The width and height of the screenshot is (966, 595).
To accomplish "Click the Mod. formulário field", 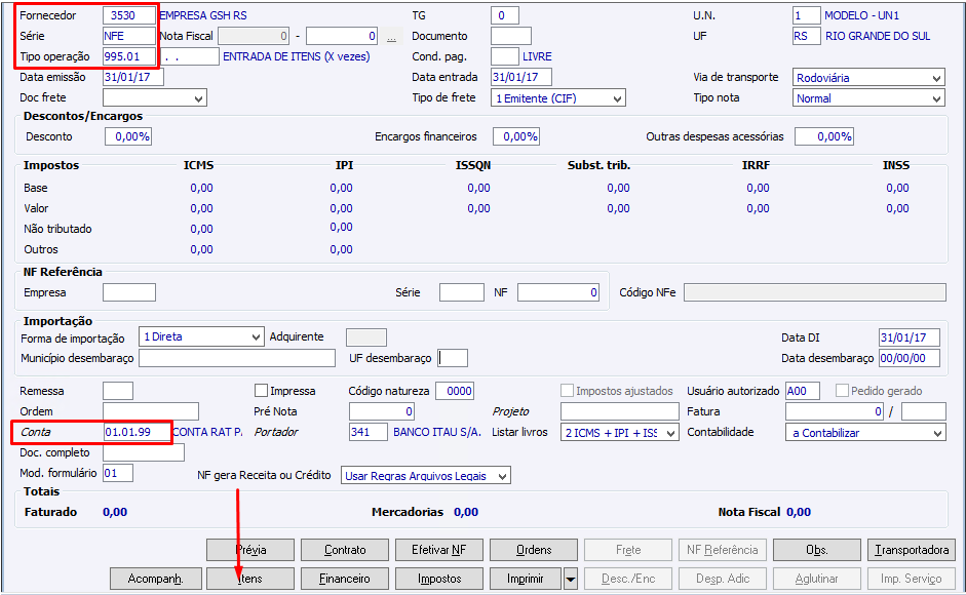I will (x=118, y=473).
